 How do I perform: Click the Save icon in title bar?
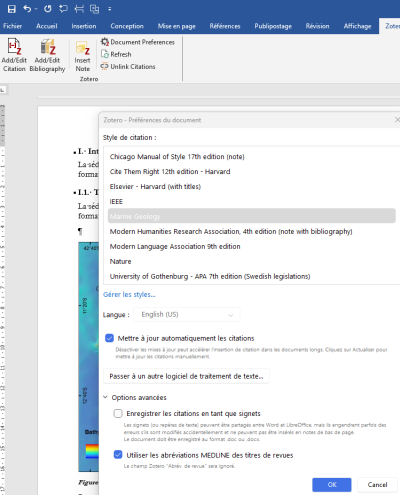click(x=12, y=9)
